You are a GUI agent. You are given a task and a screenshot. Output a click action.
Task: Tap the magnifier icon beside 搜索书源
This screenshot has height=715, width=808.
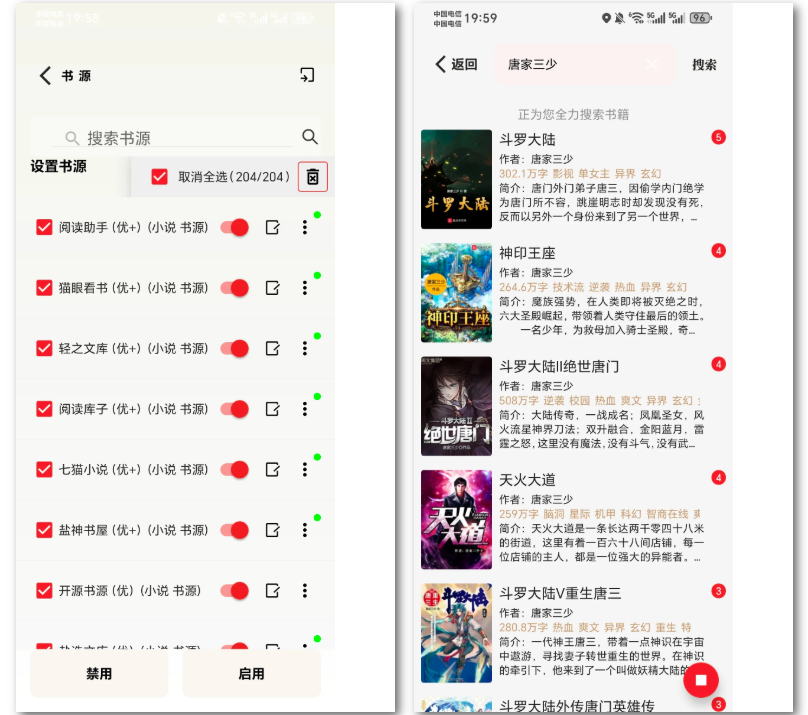310,137
